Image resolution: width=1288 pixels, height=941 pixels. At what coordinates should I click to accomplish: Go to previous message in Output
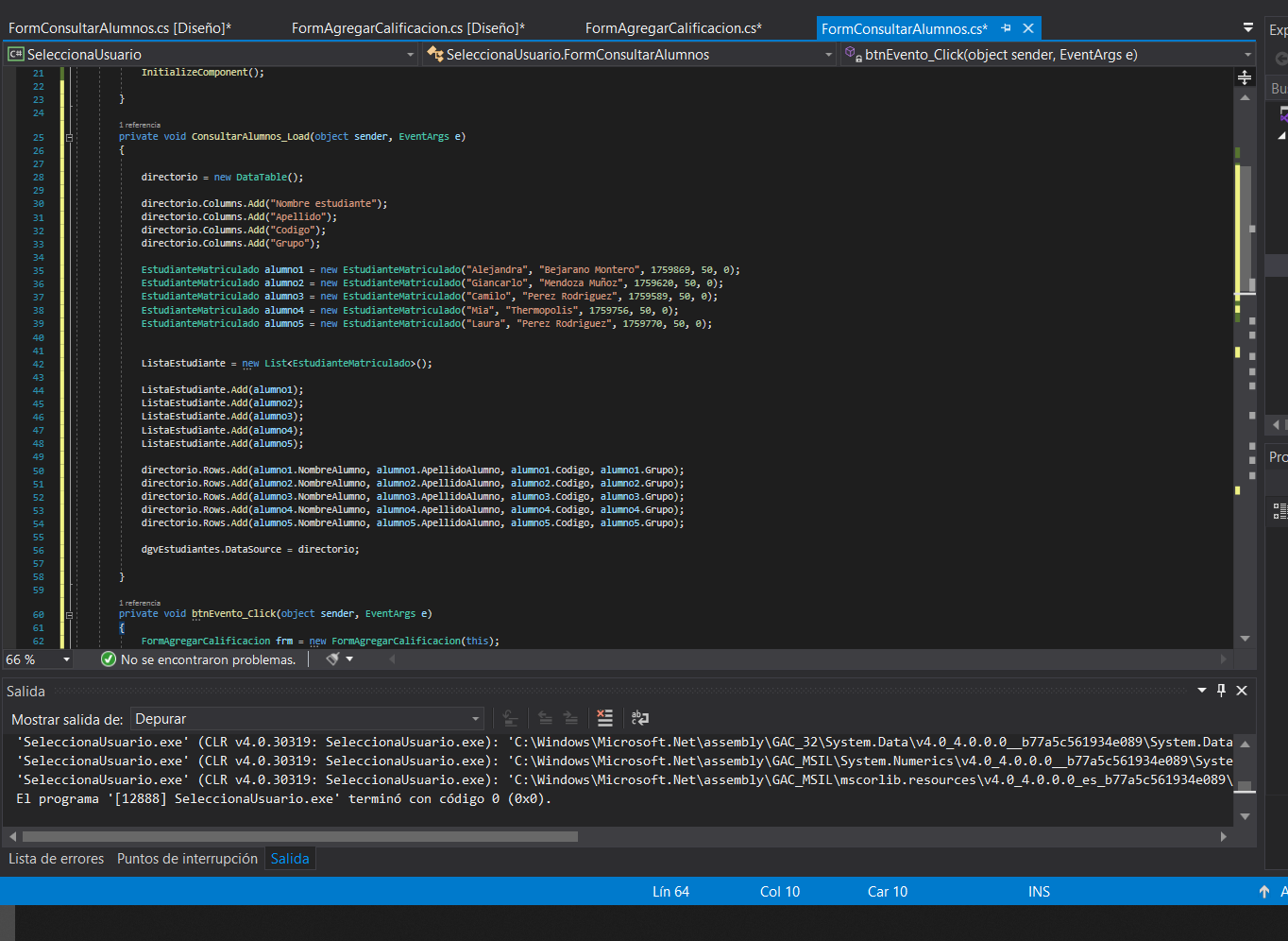[x=545, y=718]
